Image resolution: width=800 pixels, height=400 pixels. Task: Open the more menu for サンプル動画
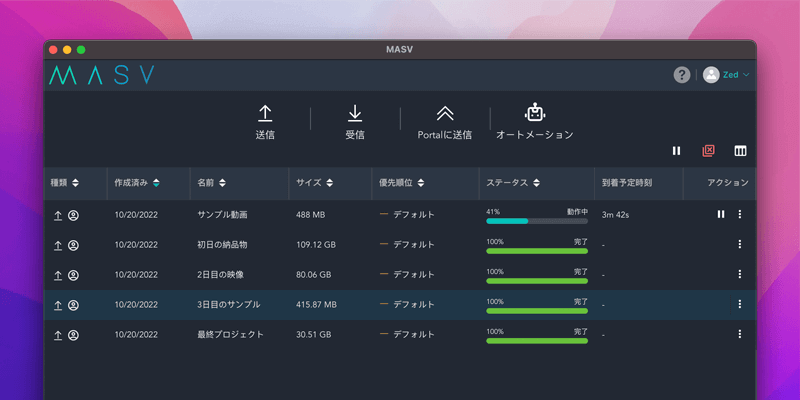click(x=740, y=214)
